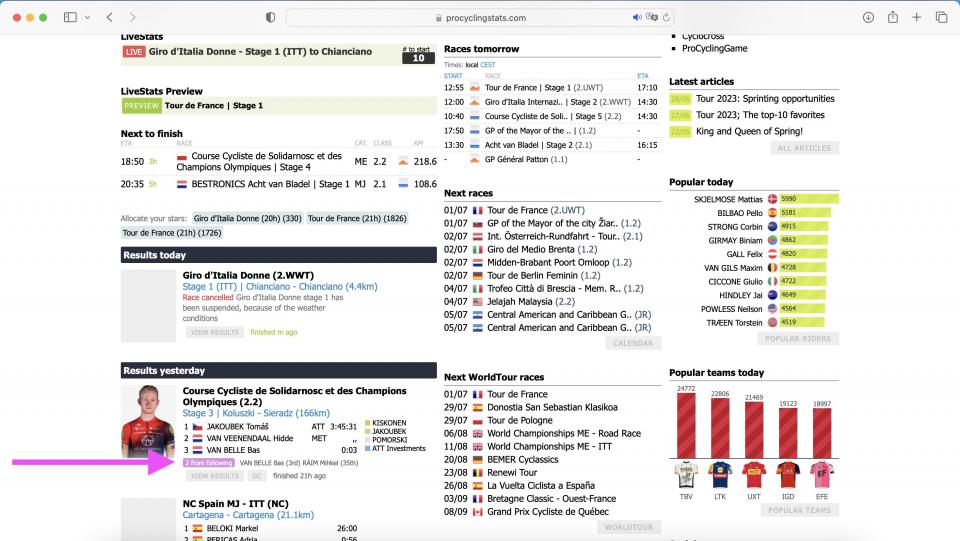
Task: Open Jelajah Malaysia (2.2)
Action: click(531, 302)
